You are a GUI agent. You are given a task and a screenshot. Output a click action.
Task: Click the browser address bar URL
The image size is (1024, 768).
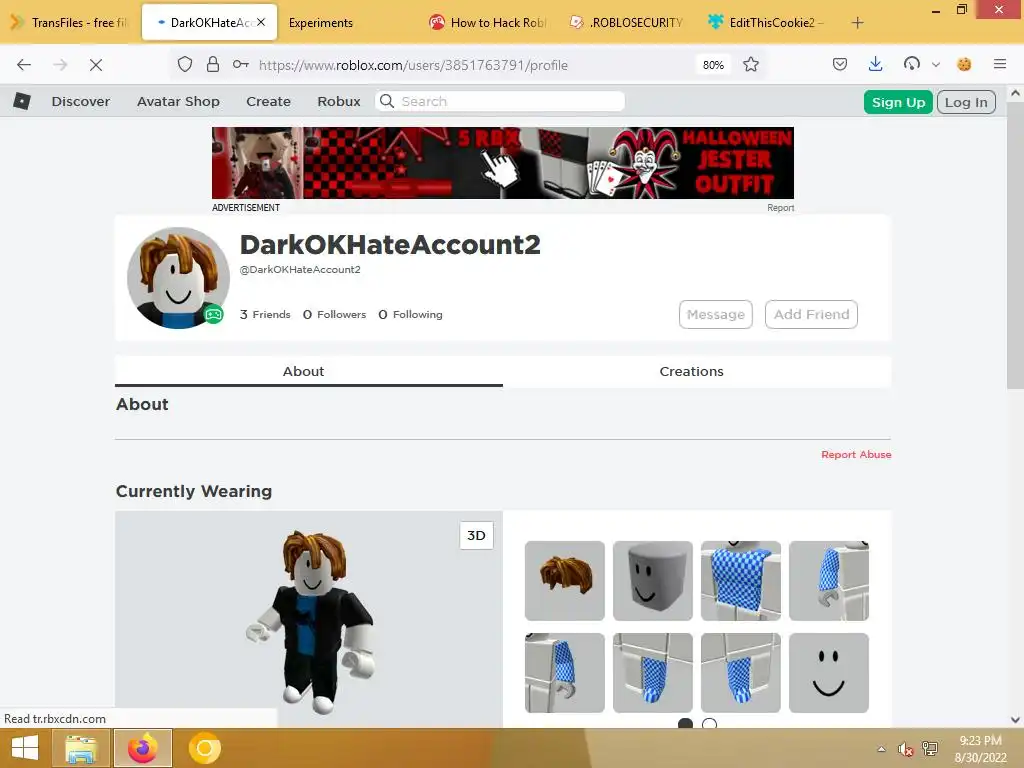[x=413, y=65]
